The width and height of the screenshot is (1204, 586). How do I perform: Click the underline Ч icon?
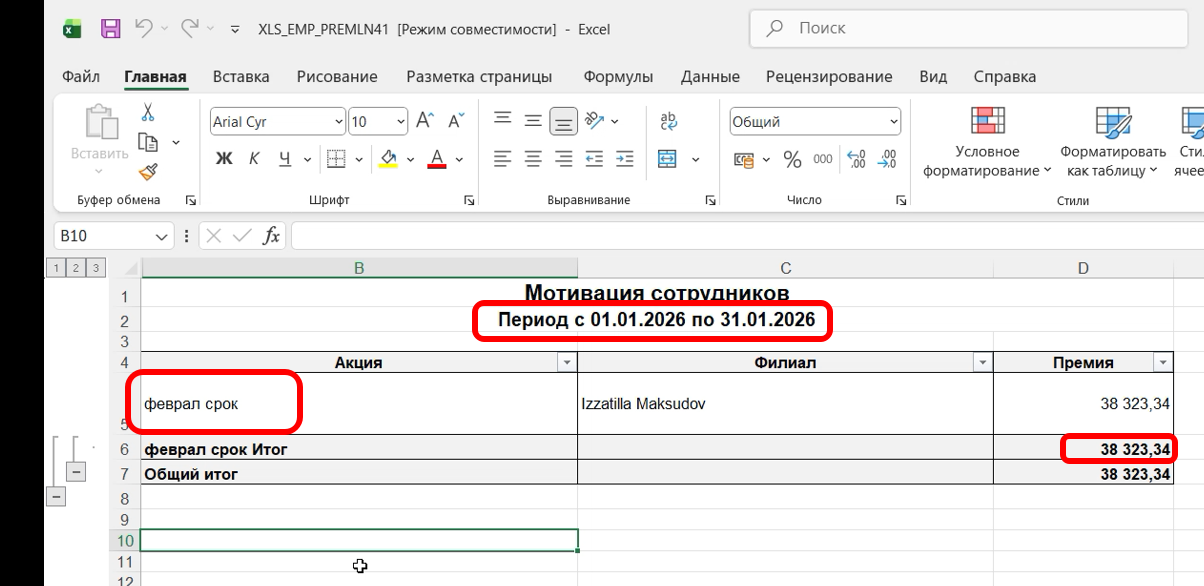point(284,158)
